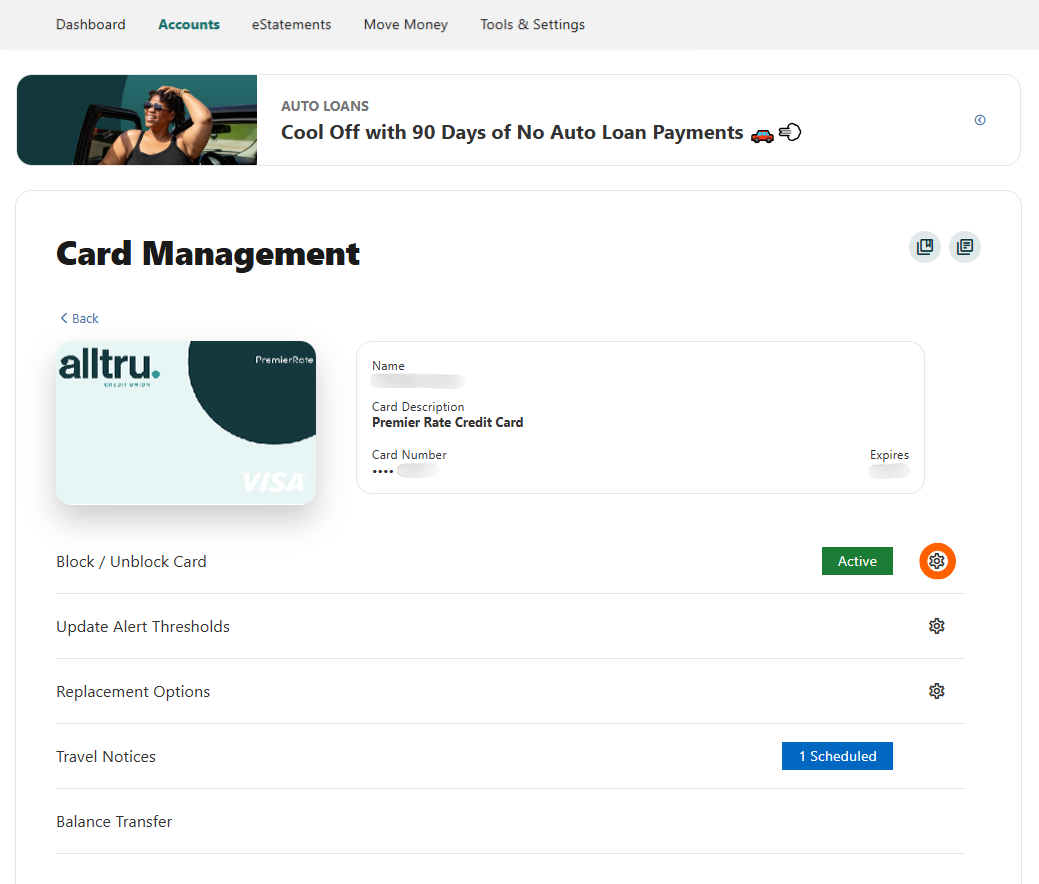Screen dimensions: 1039x884
Task: Select the alltru Visa card image
Action: tap(186, 423)
